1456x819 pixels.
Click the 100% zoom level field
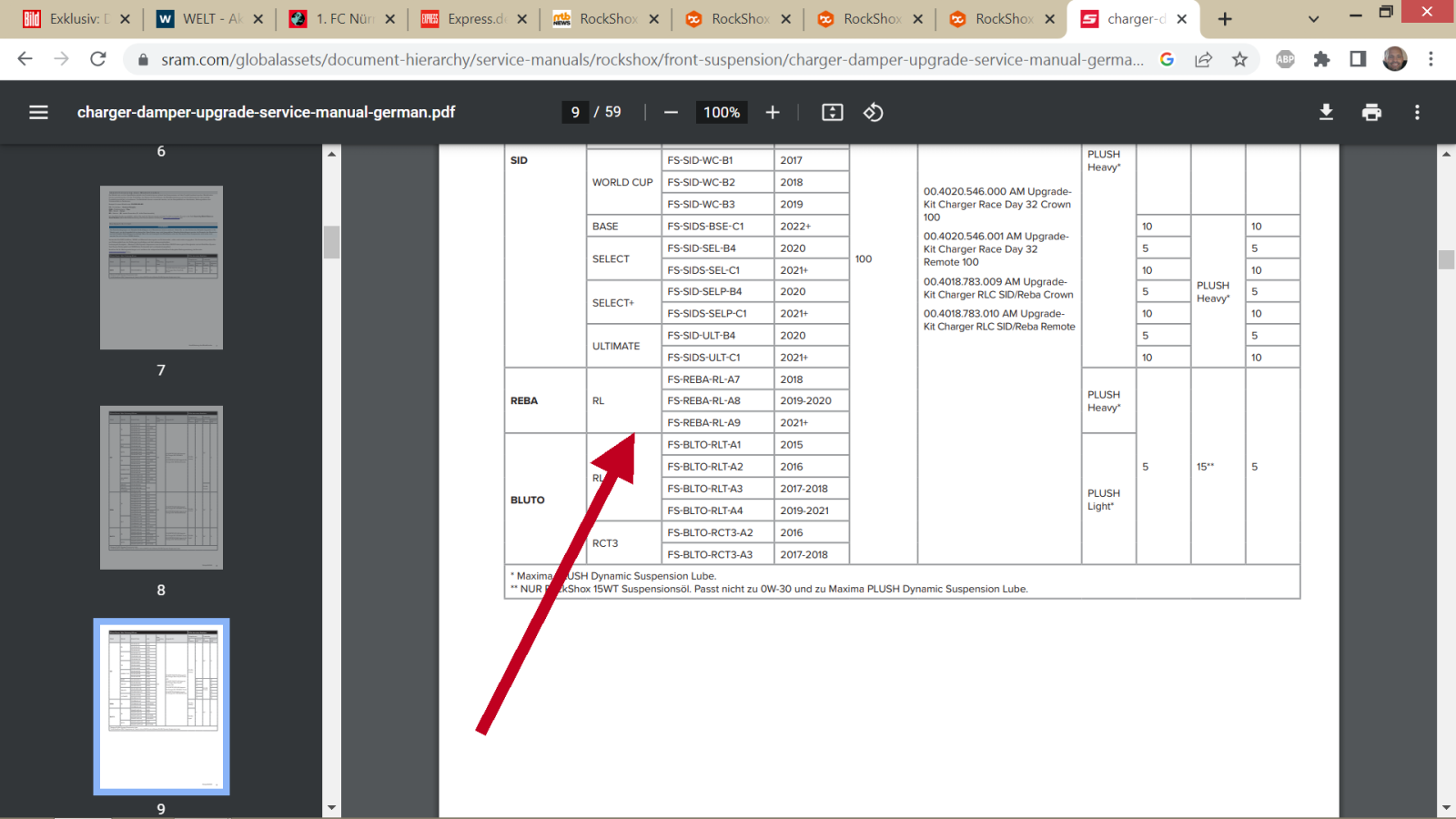[722, 112]
